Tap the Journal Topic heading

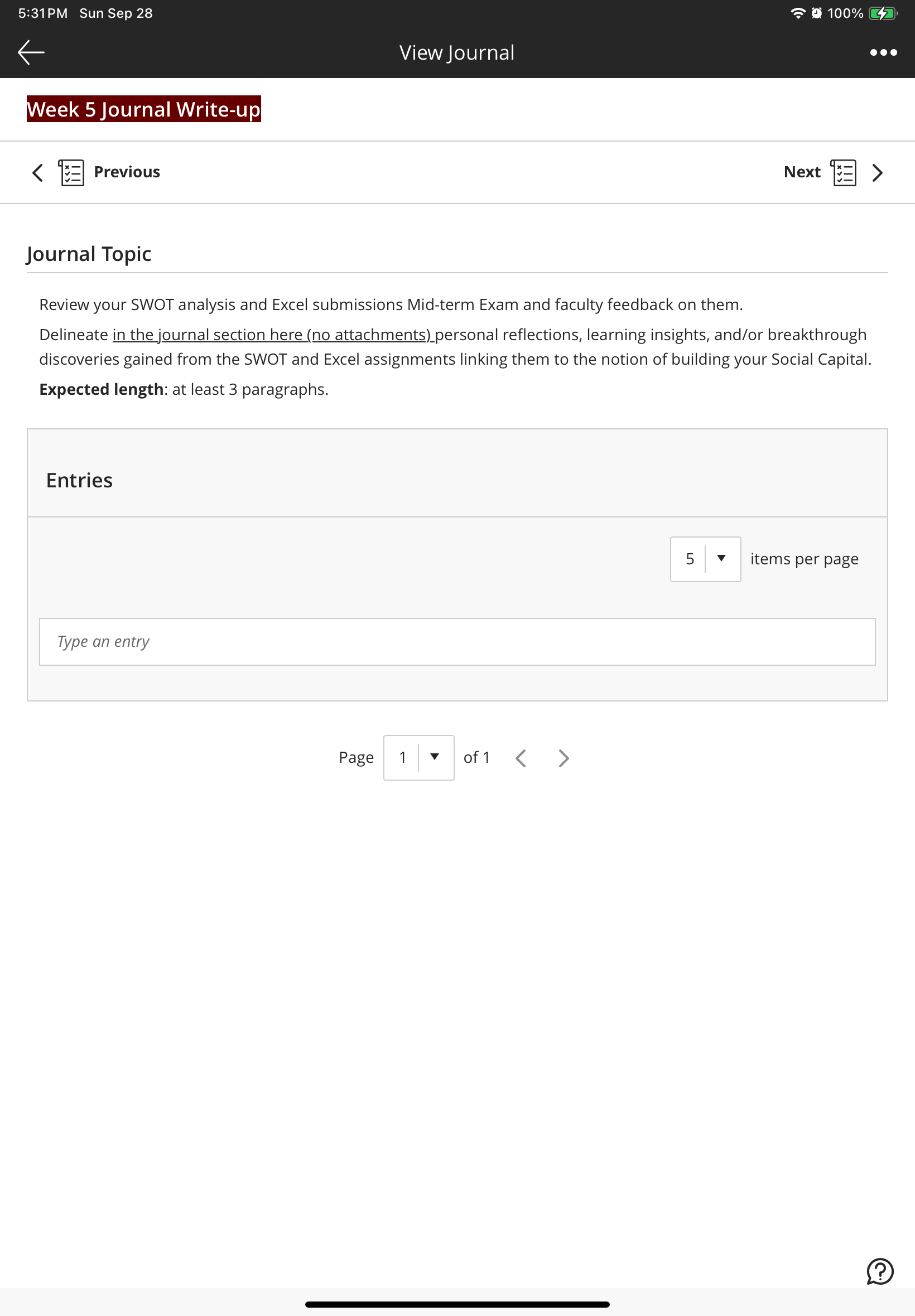pyautogui.click(x=89, y=254)
